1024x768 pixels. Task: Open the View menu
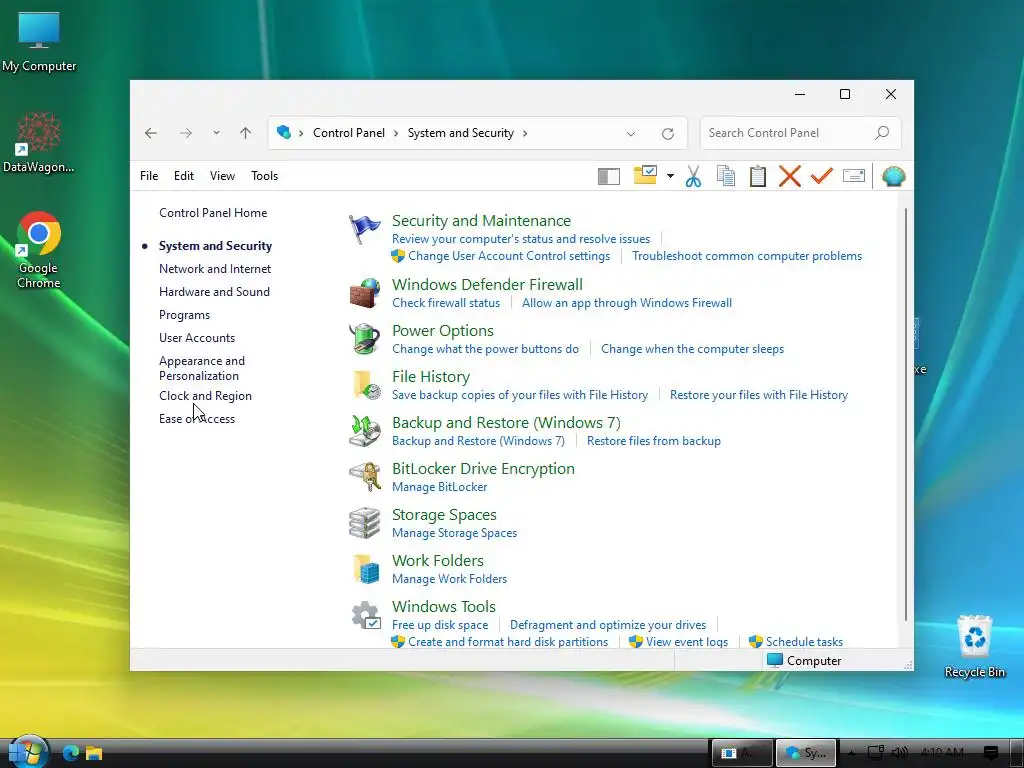222,176
